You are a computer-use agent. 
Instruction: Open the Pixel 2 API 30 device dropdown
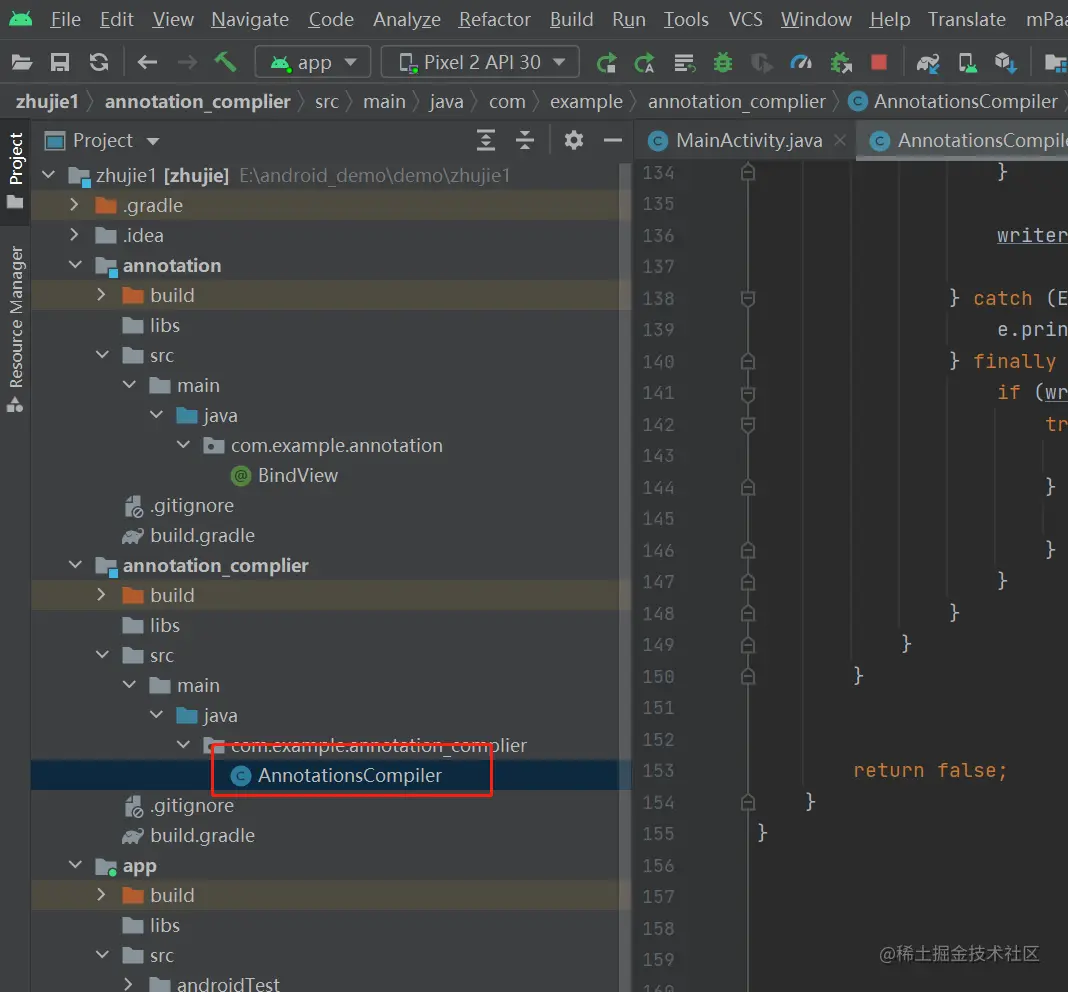[x=480, y=63]
